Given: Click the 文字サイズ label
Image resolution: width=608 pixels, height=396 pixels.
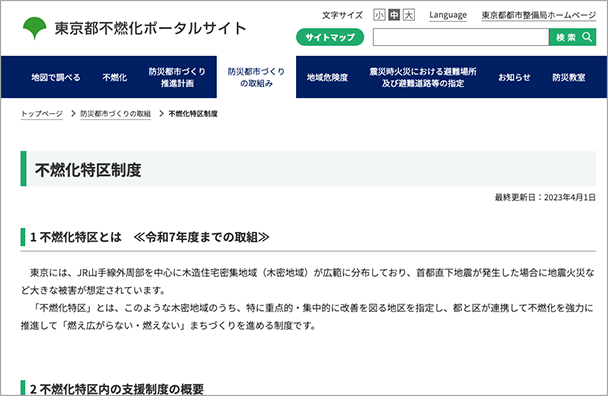Looking at the screenshot, I should [342, 15].
